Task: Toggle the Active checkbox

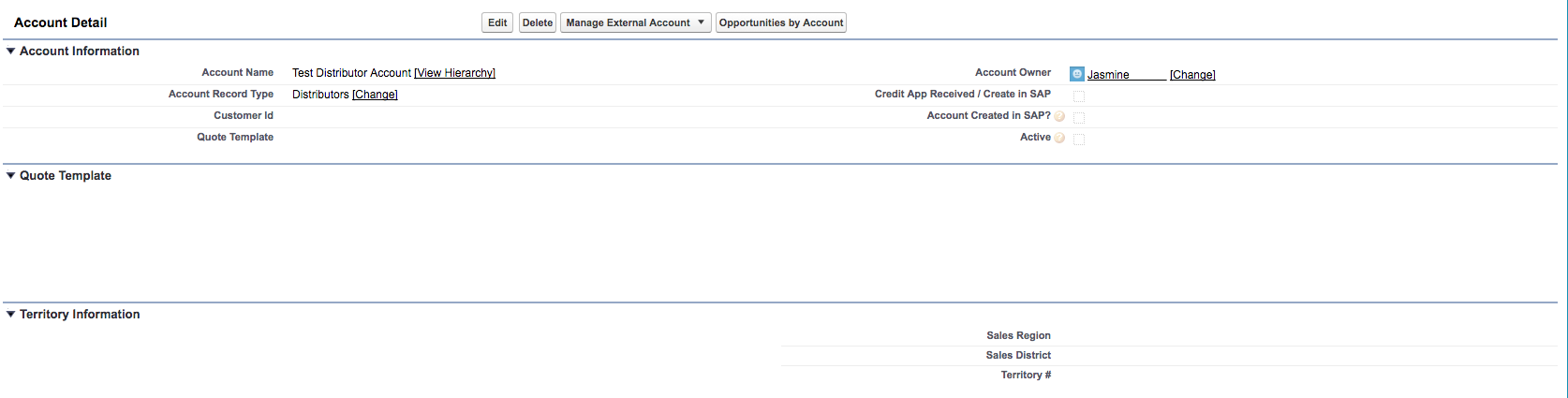Action: [1079, 140]
